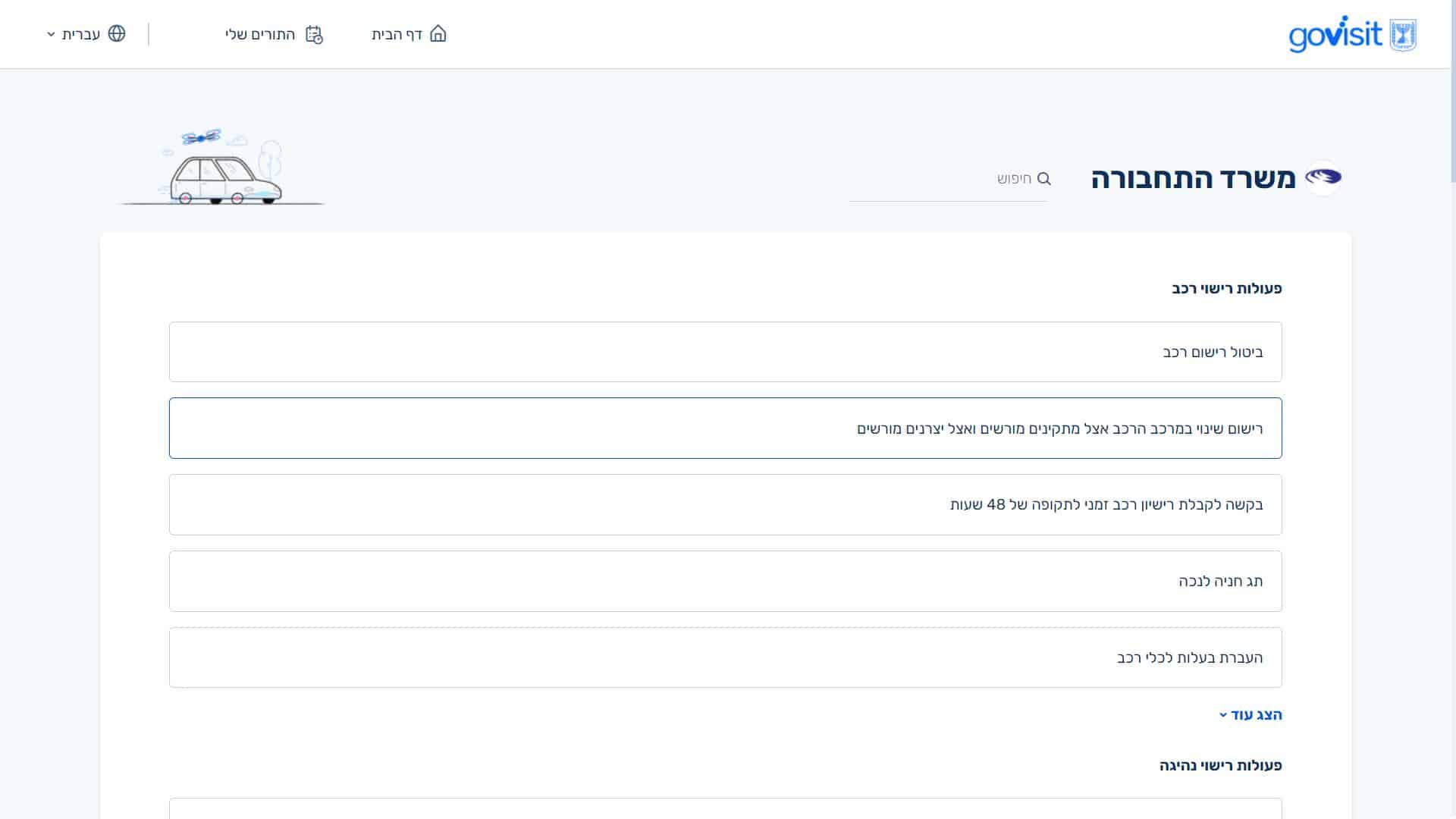
Task: Click the globe language icon
Action: tap(117, 34)
